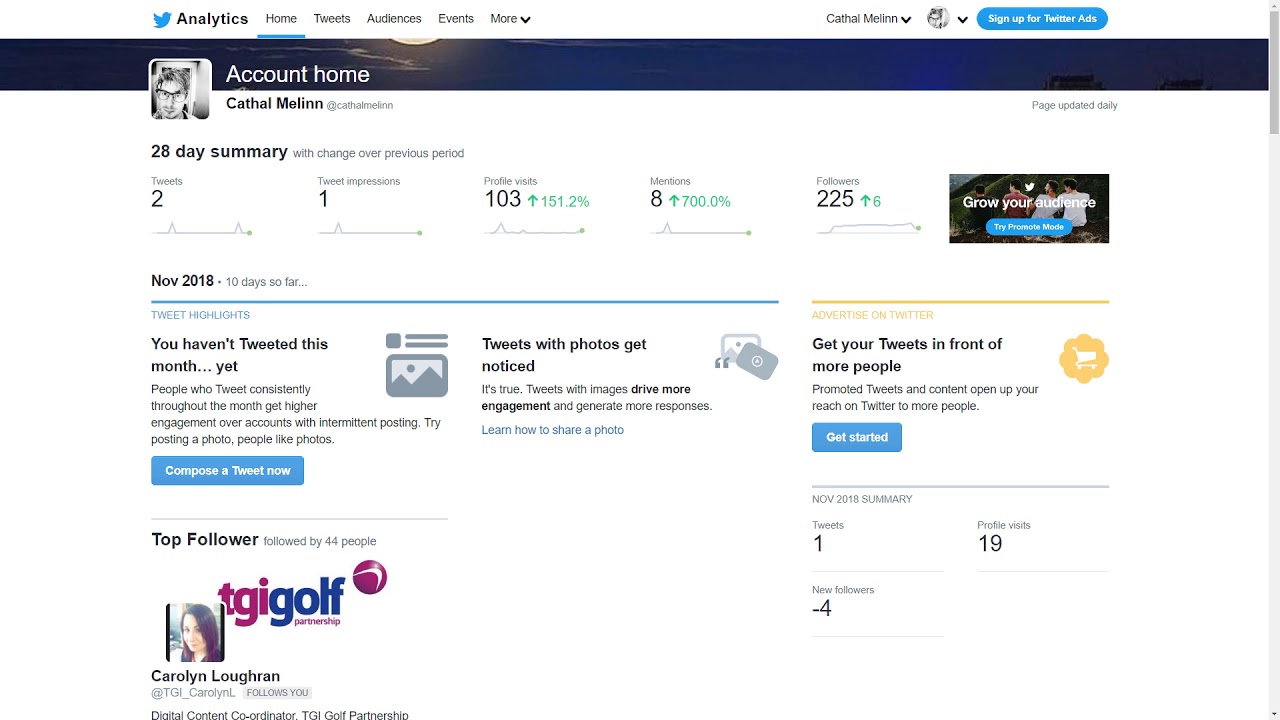Click the Followers green up arrow
Image resolution: width=1280 pixels, height=720 pixels.
(865, 201)
